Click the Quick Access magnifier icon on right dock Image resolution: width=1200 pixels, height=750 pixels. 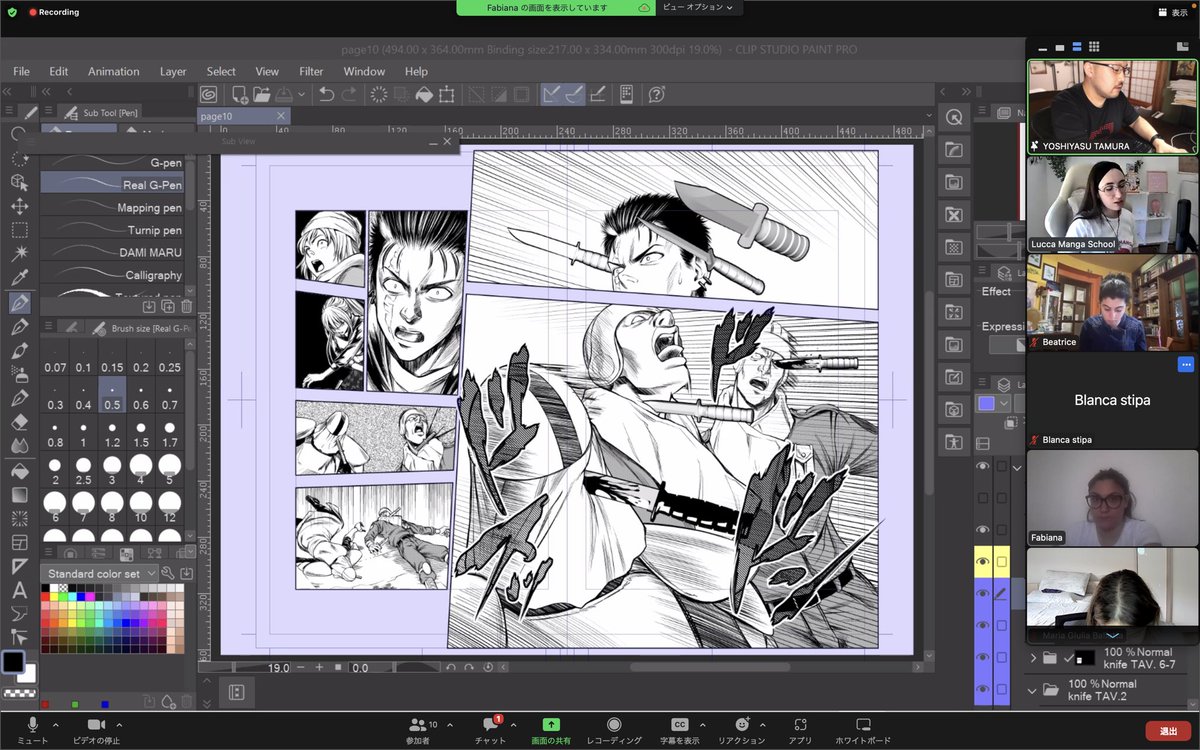954,117
